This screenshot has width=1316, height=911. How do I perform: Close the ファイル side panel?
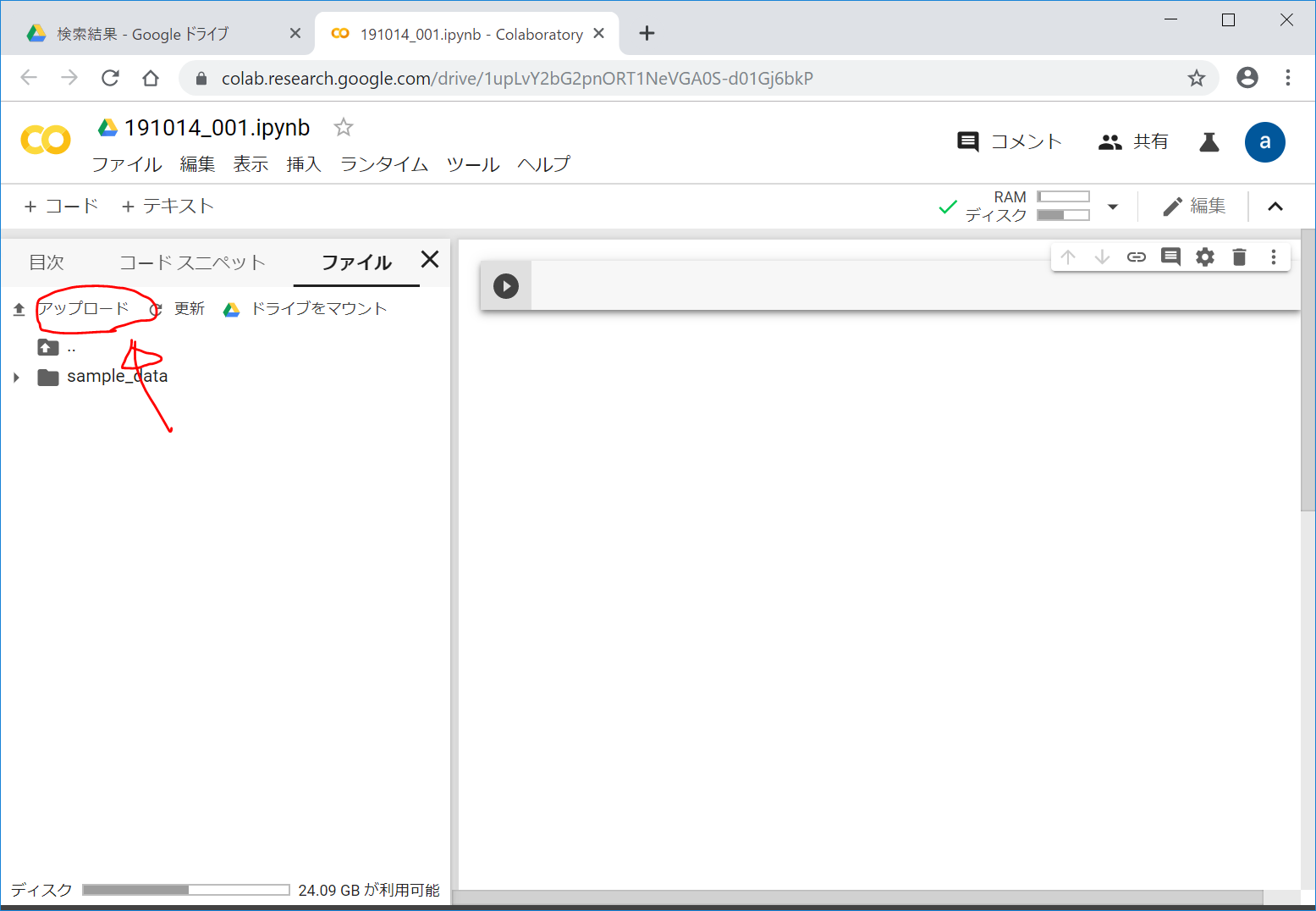coord(430,259)
